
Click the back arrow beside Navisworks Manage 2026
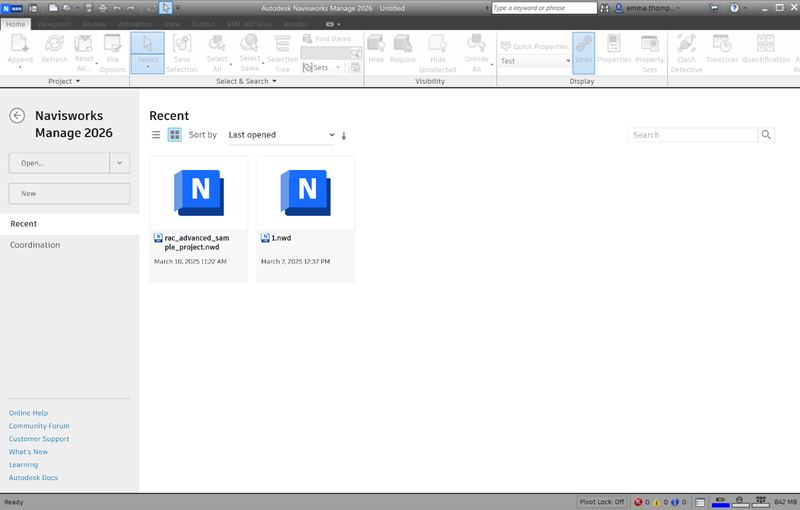tap(17, 116)
